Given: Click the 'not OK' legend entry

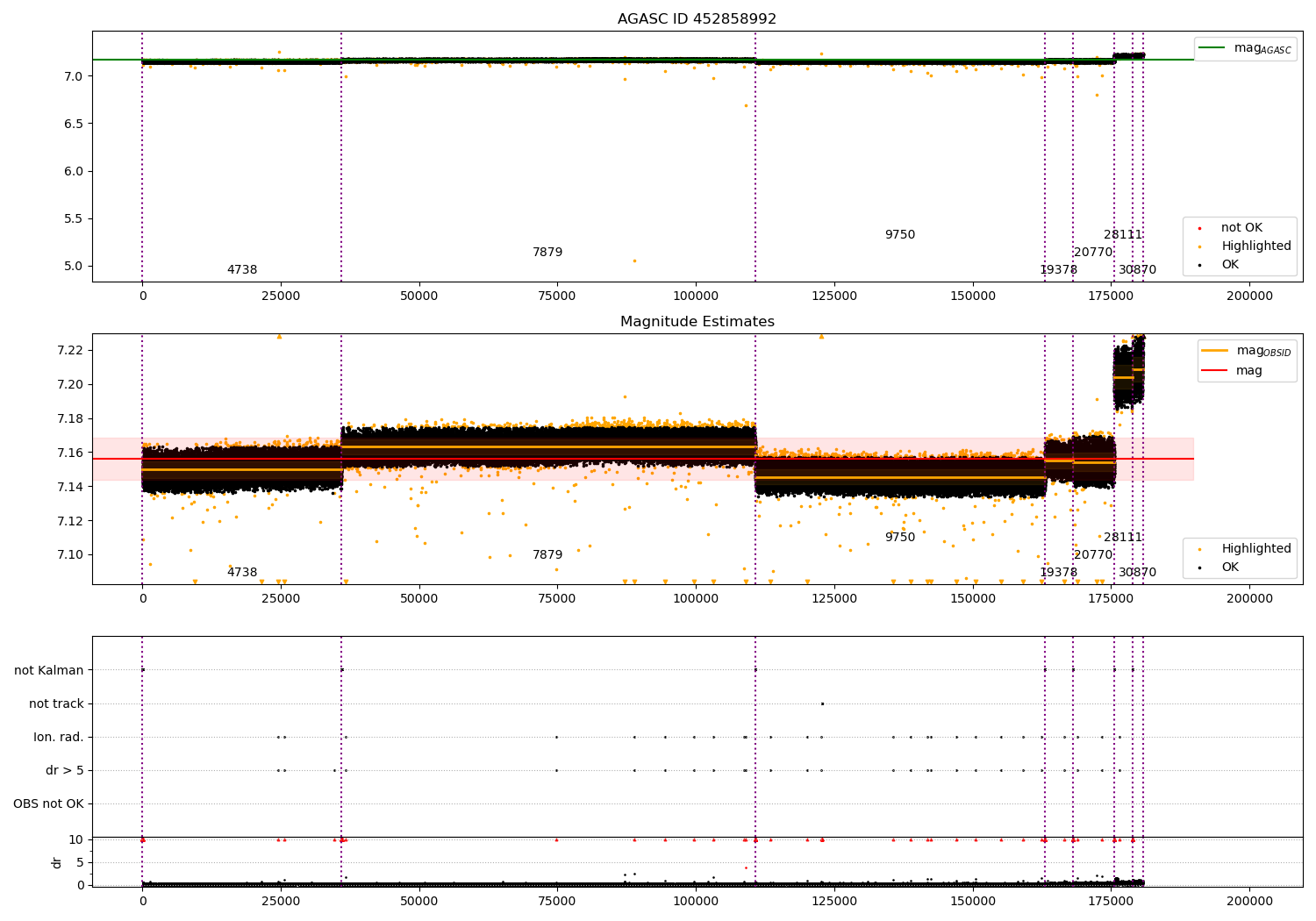Looking at the screenshot, I should pyautogui.click(x=1241, y=228).
